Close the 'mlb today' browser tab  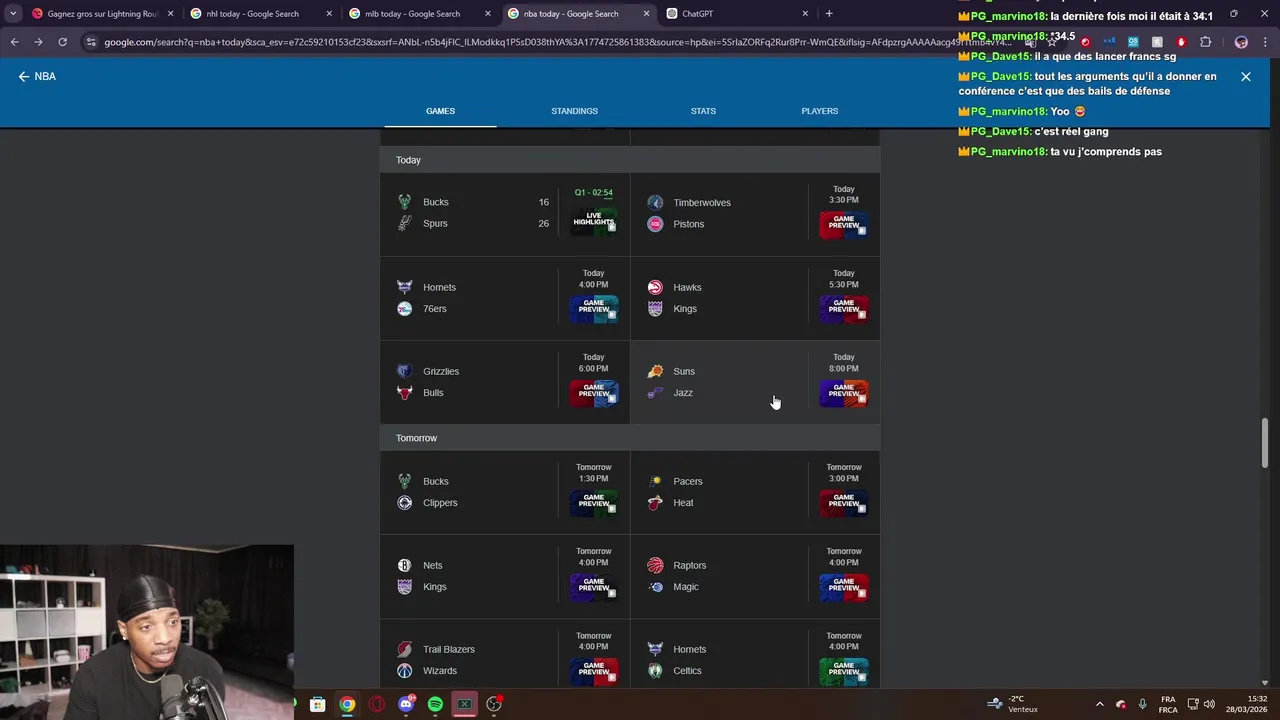click(487, 14)
